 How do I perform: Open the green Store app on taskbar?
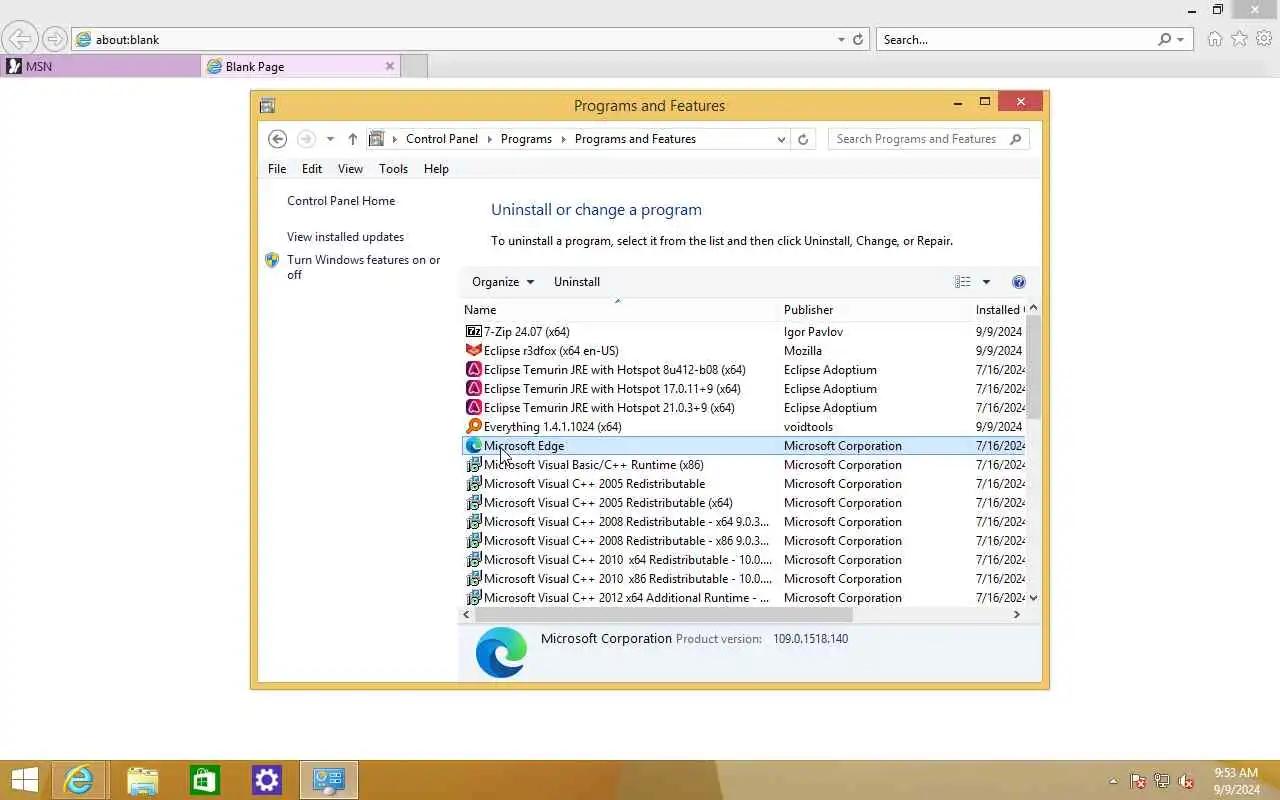204,780
